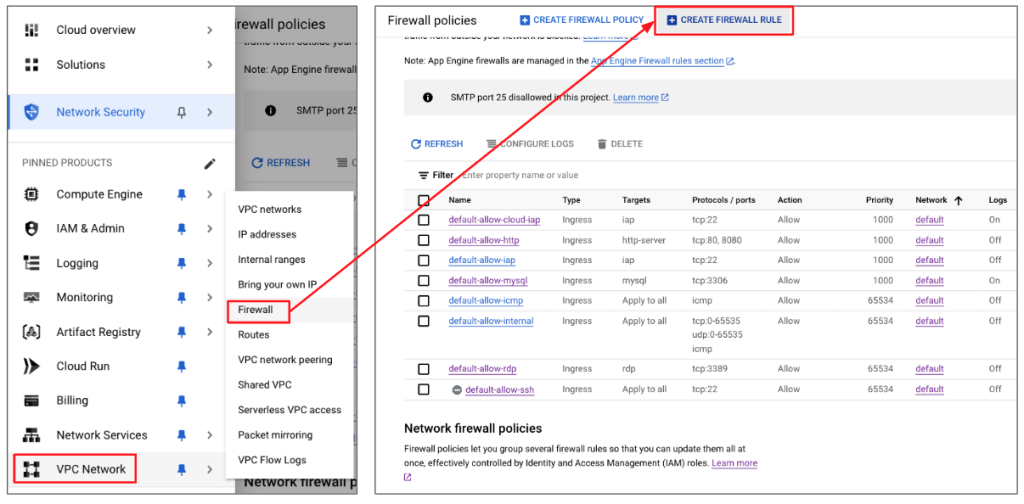Click the Billing card icon
Image resolution: width=1024 pixels, height=504 pixels.
31,400
